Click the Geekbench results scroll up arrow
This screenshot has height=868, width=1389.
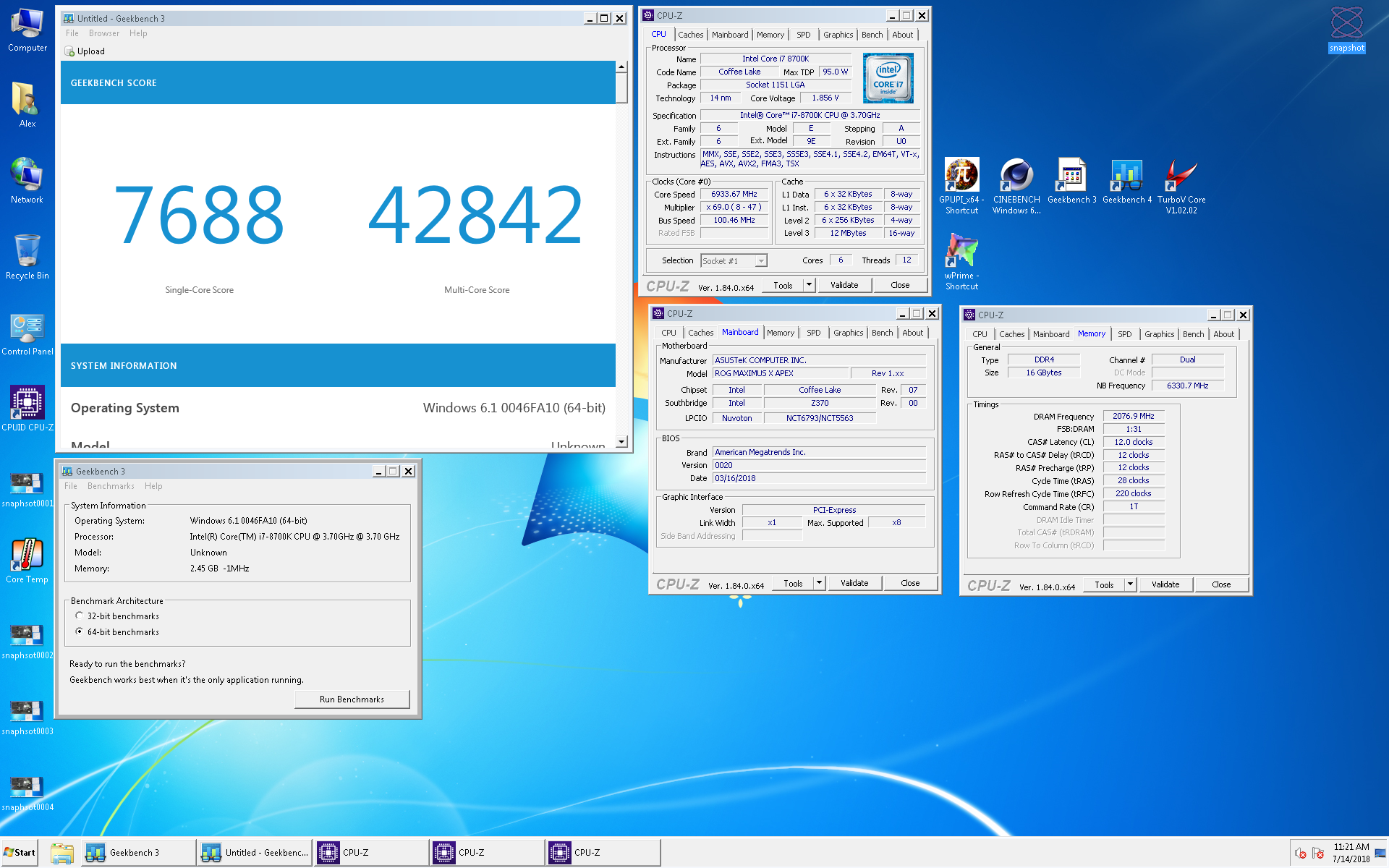tap(621, 67)
